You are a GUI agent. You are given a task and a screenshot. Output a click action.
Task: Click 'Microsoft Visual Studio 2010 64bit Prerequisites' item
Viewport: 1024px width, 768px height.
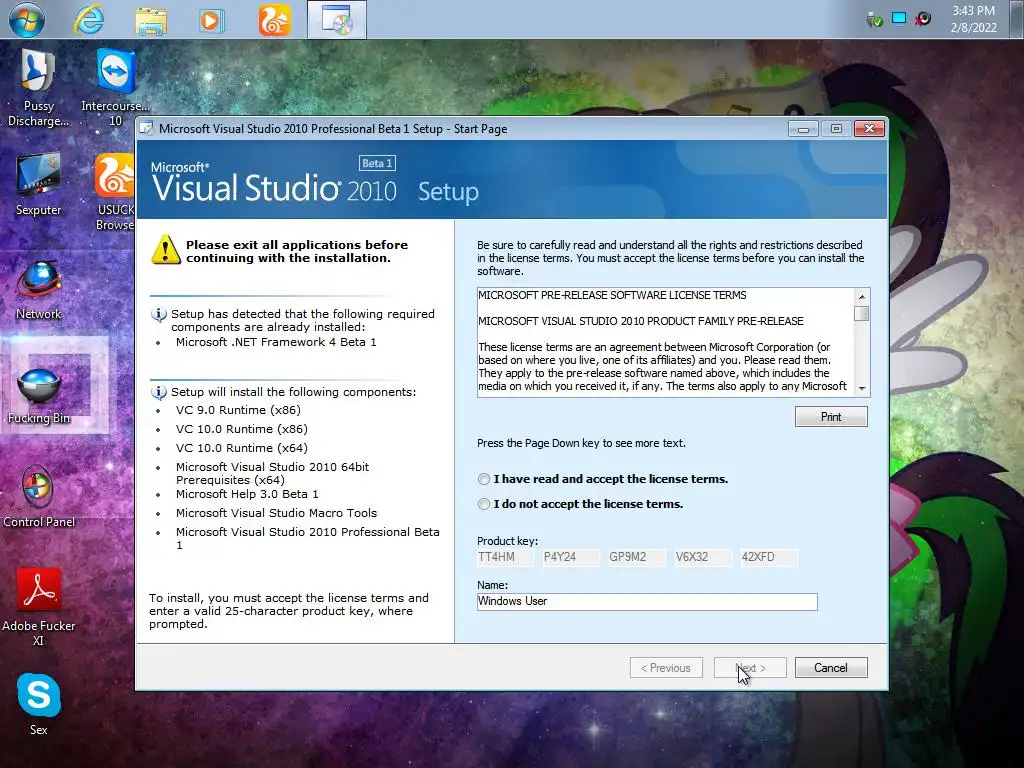pyautogui.click(x=272, y=473)
